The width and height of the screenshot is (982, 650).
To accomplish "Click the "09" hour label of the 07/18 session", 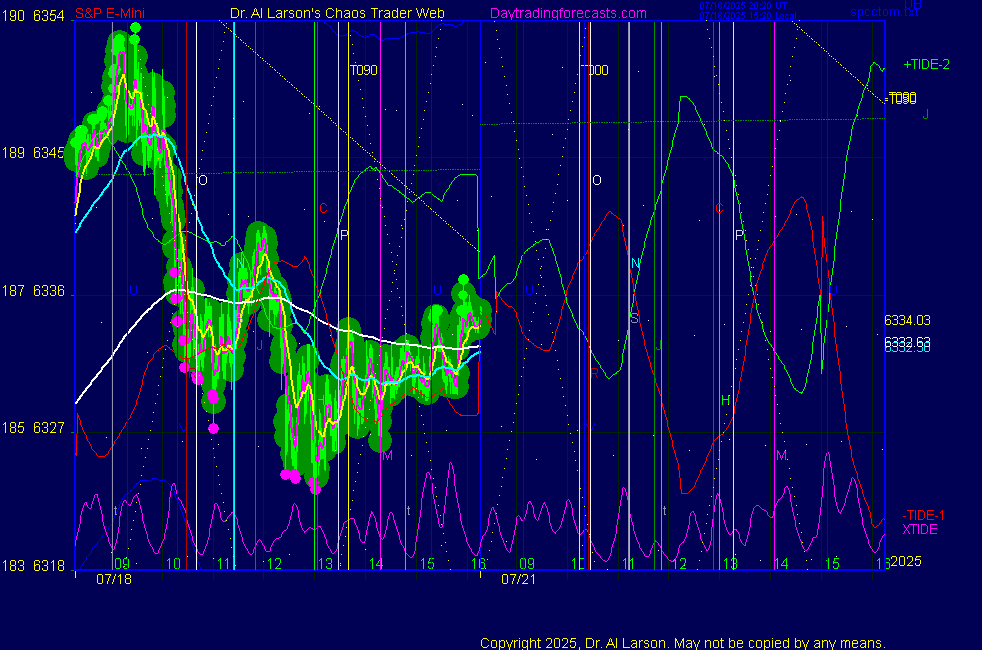I will tap(121, 564).
